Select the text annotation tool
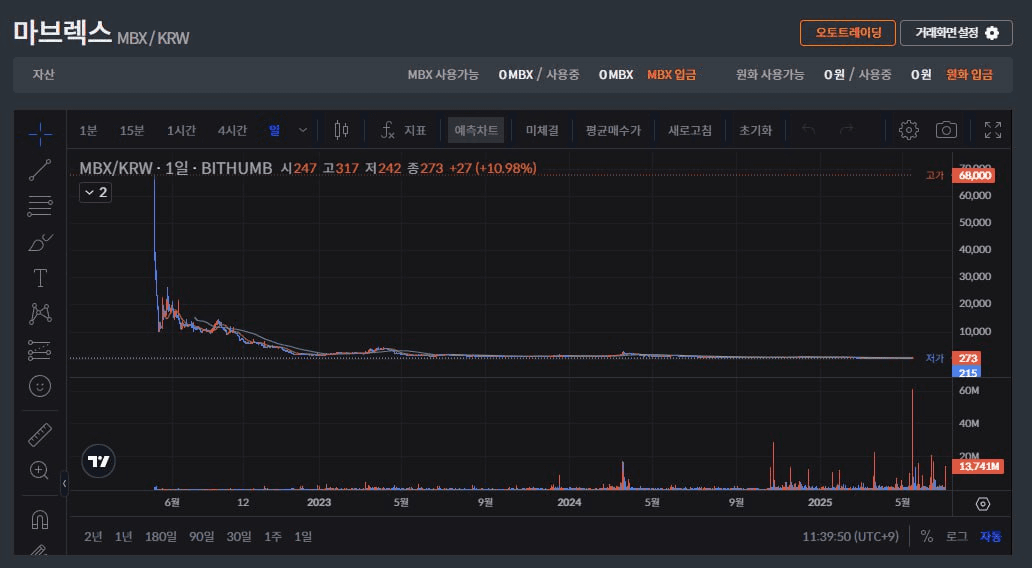This screenshot has height=568, width=1032. 40,278
